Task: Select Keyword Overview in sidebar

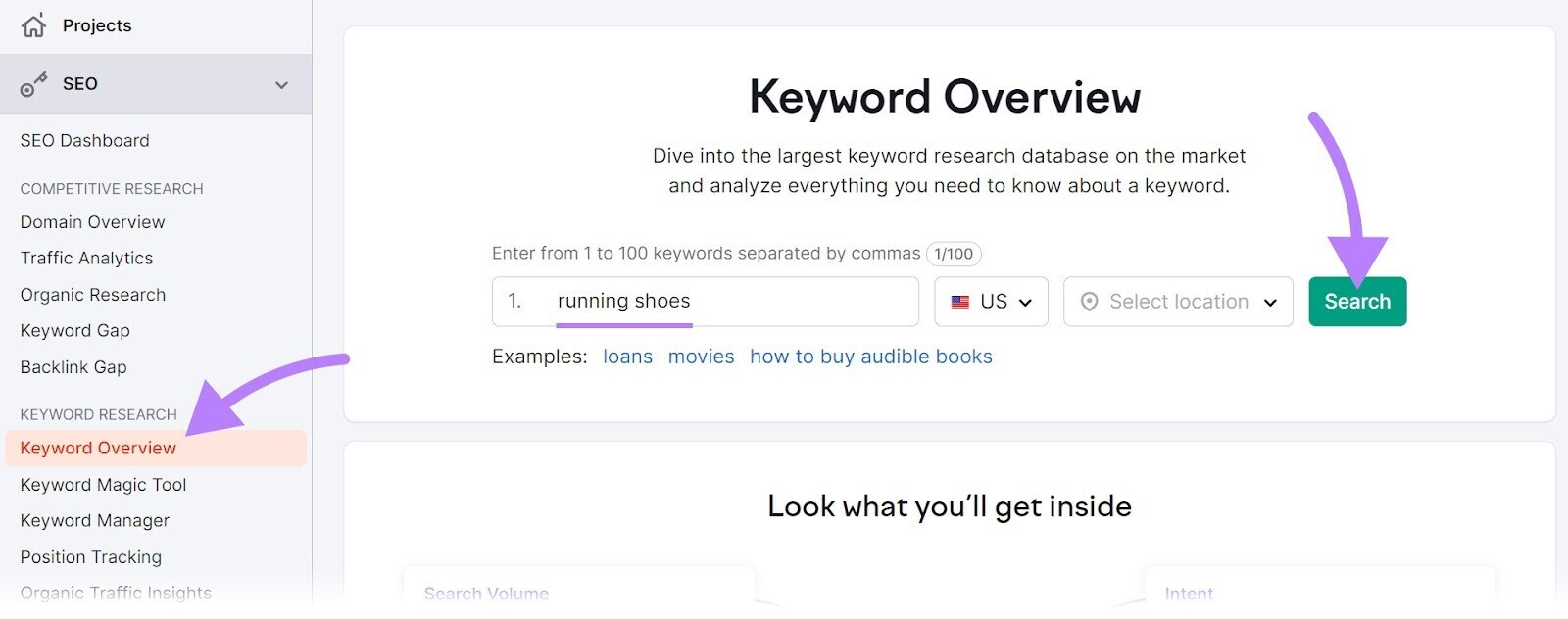Action: coord(99,449)
